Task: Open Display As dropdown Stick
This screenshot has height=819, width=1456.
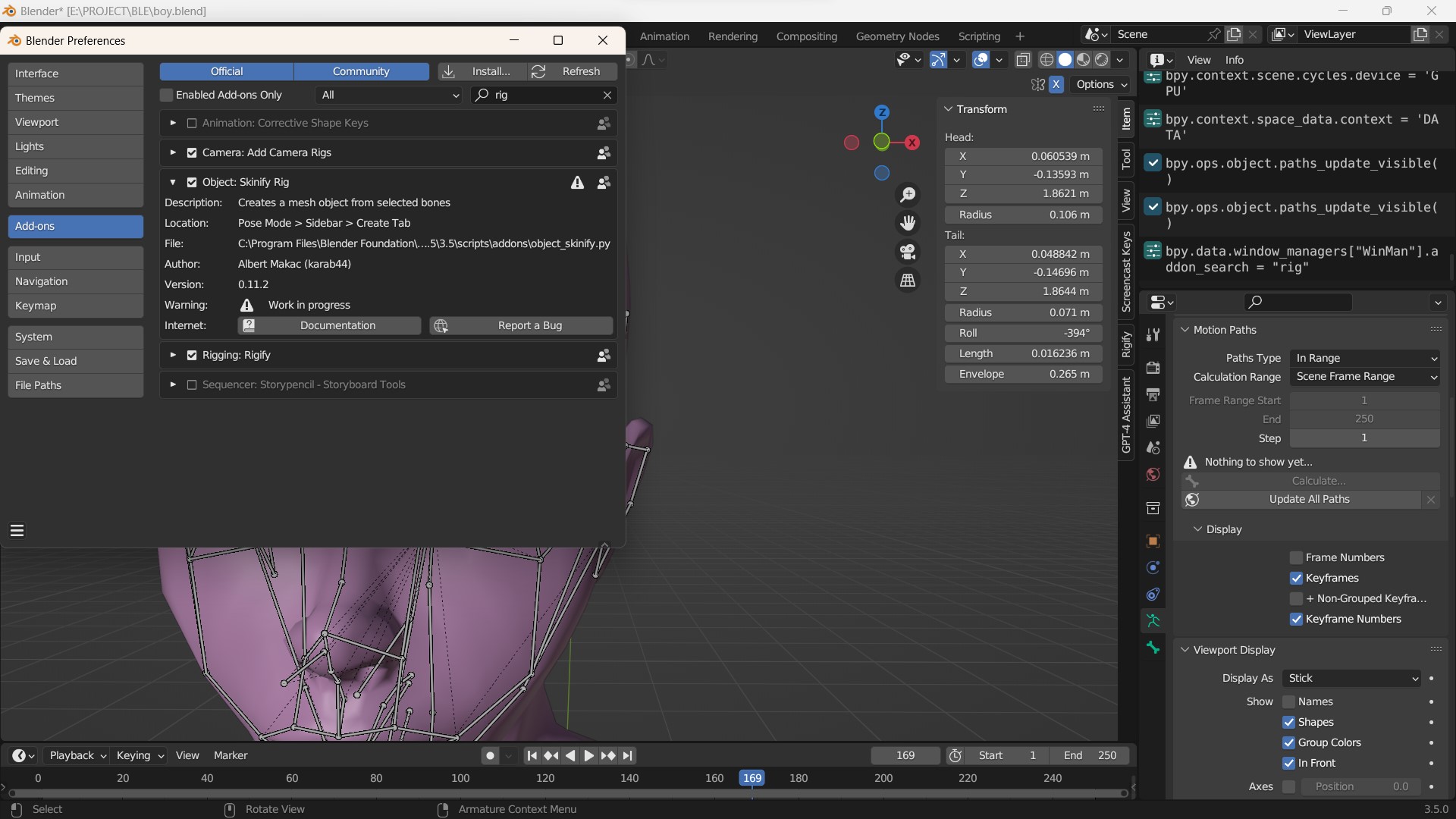Action: pos(1352,679)
